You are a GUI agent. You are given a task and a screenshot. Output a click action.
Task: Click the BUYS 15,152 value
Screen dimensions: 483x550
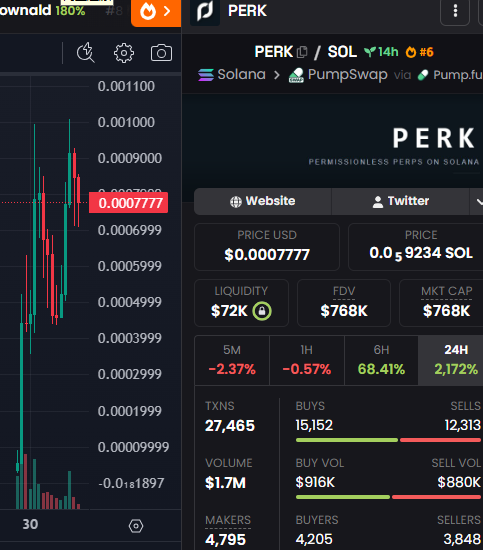coord(314,425)
